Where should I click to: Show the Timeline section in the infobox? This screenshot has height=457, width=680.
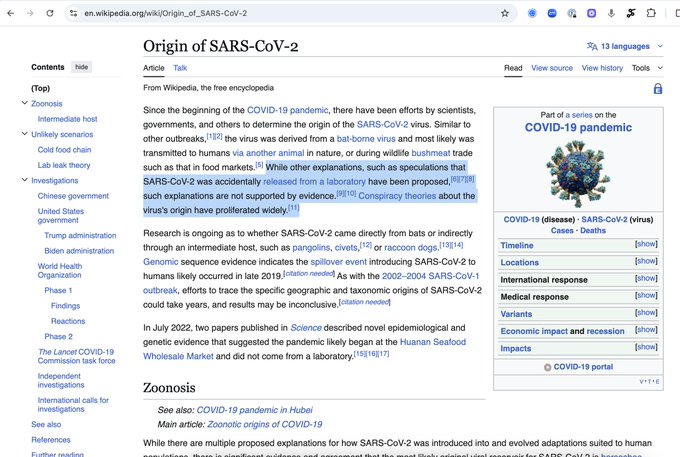(646, 244)
